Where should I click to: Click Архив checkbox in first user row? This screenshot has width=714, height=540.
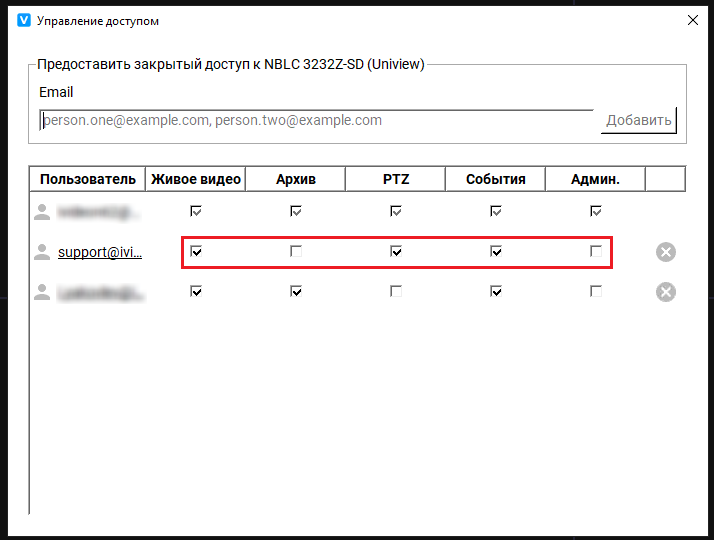[x=296, y=211]
